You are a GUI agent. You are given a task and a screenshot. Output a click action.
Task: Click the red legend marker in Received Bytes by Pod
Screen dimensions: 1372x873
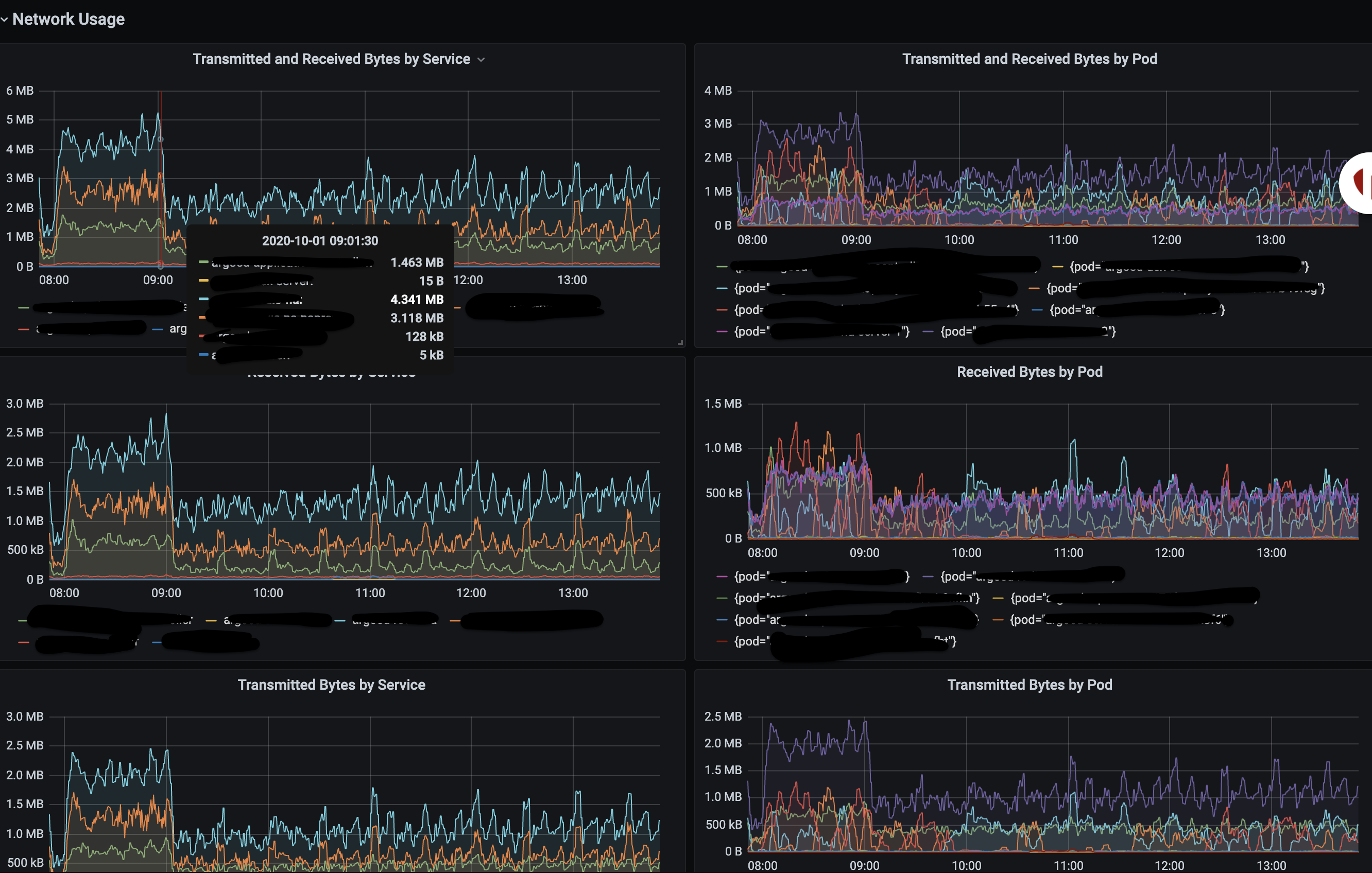point(723,641)
